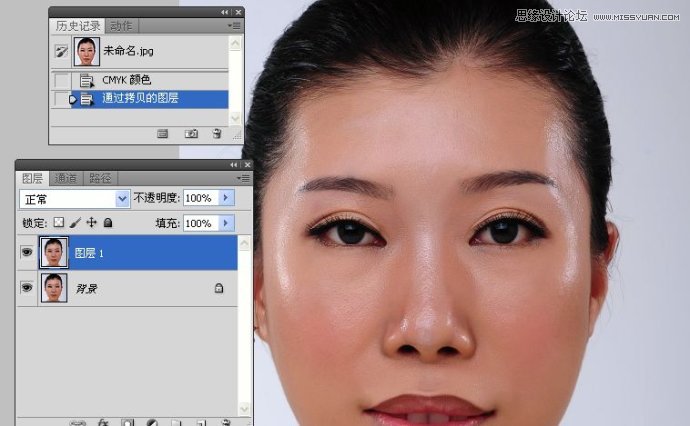Click the 不透明度 100% input field
The image size is (690, 426).
(201, 198)
